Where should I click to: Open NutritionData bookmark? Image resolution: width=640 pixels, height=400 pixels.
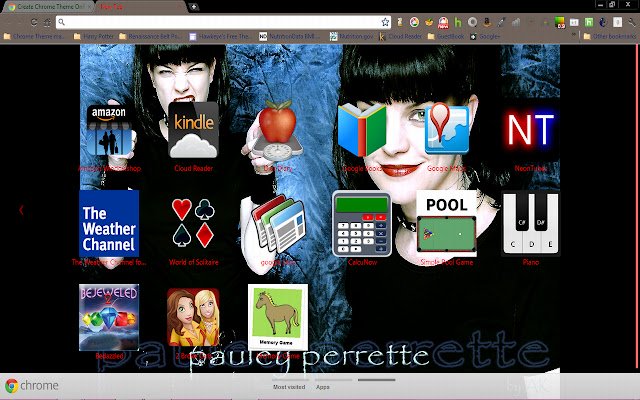point(290,36)
